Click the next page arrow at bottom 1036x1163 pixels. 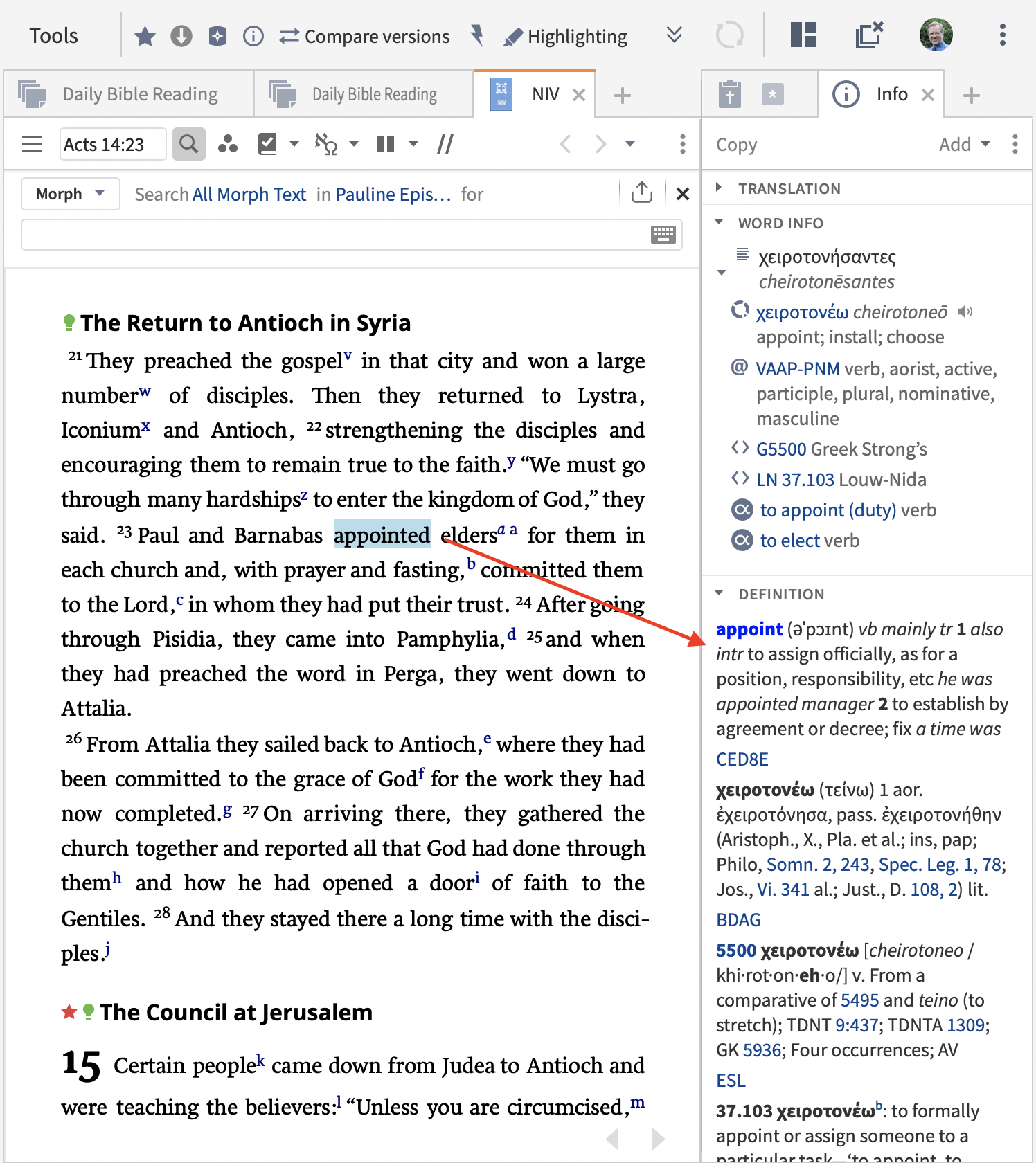[659, 1138]
